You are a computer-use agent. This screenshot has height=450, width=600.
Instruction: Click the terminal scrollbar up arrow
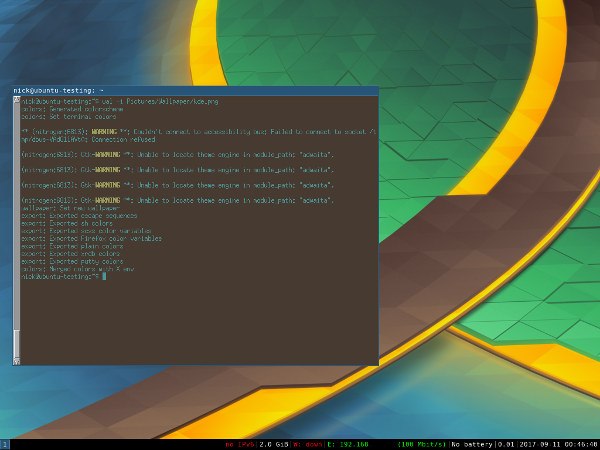tap(16, 100)
